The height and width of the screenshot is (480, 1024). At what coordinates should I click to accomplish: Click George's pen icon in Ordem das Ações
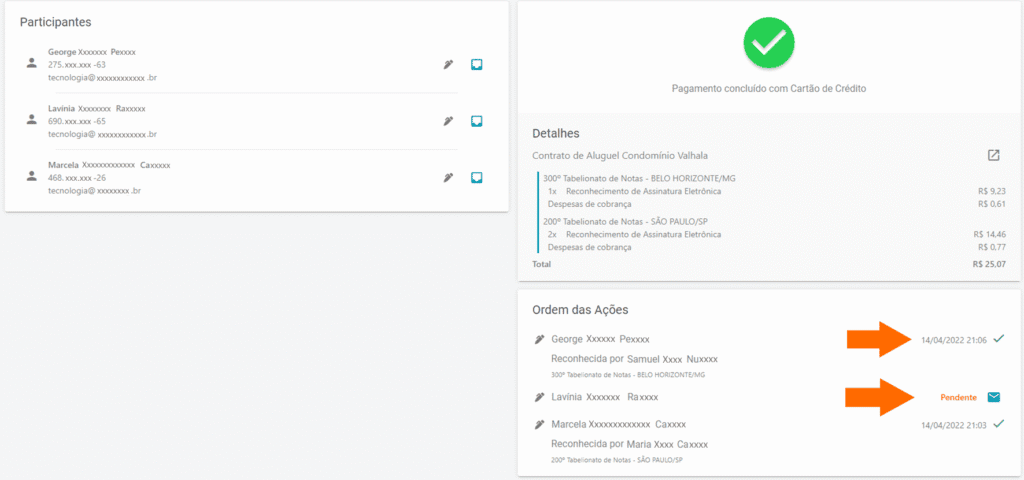tap(539, 339)
